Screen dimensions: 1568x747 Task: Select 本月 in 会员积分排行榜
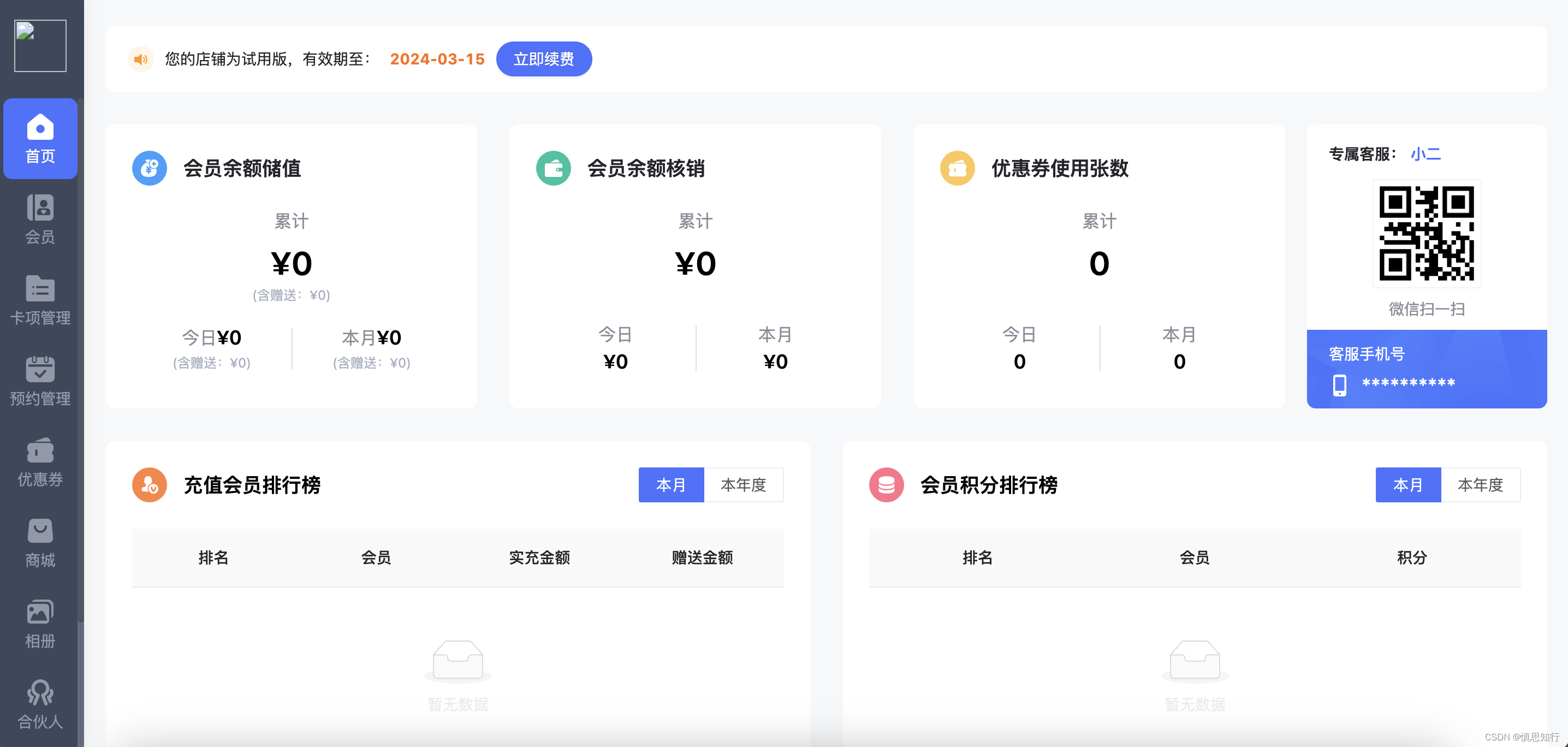click(1407, 484)
